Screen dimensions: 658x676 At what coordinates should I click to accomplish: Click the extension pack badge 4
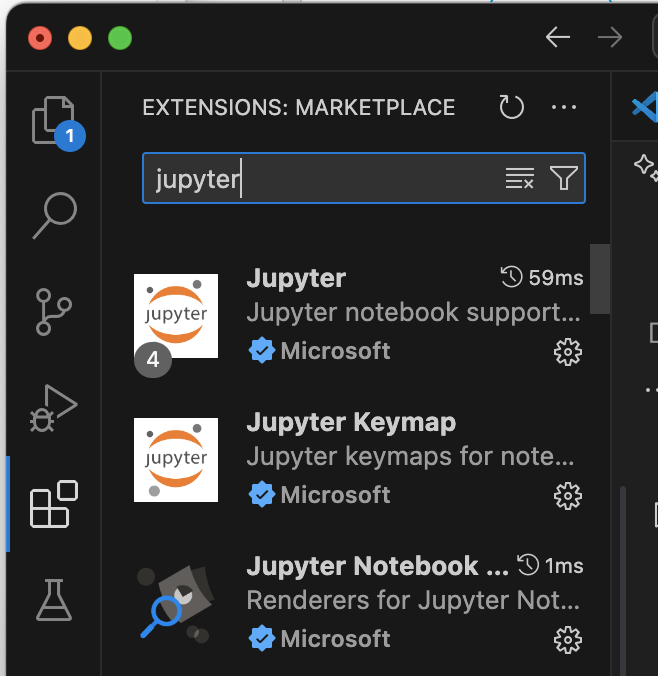pos(153,360)
